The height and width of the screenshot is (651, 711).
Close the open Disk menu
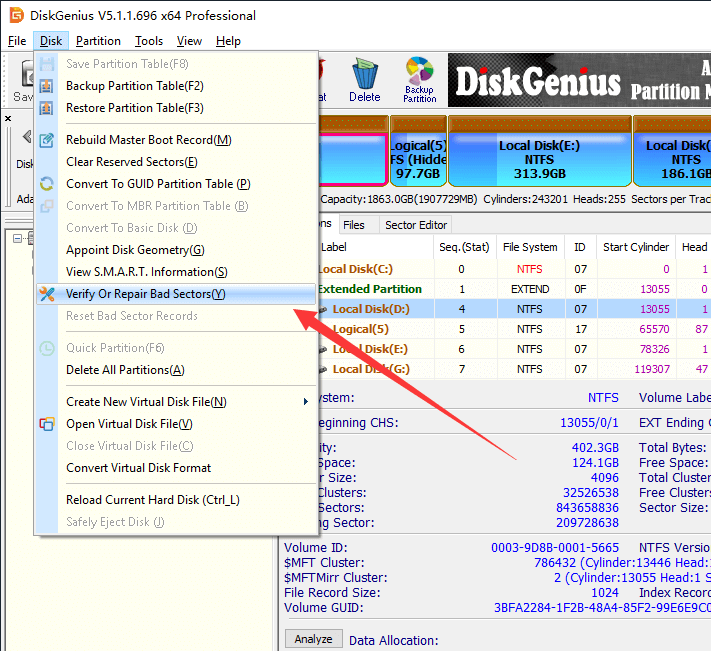(x=51, y=41)
